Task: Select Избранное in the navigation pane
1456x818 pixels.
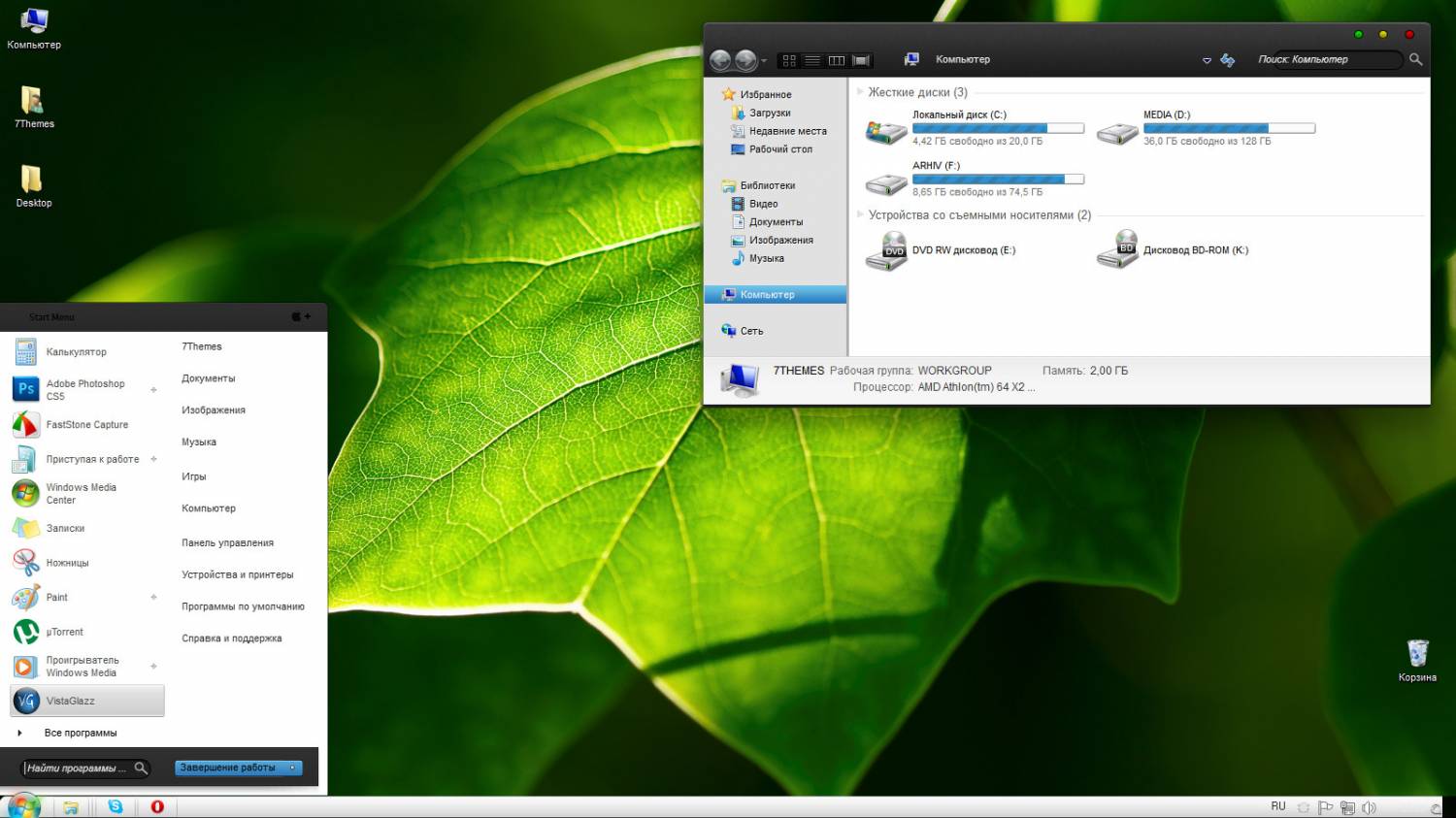Action: pyautogui.click(x=766, y=94)
